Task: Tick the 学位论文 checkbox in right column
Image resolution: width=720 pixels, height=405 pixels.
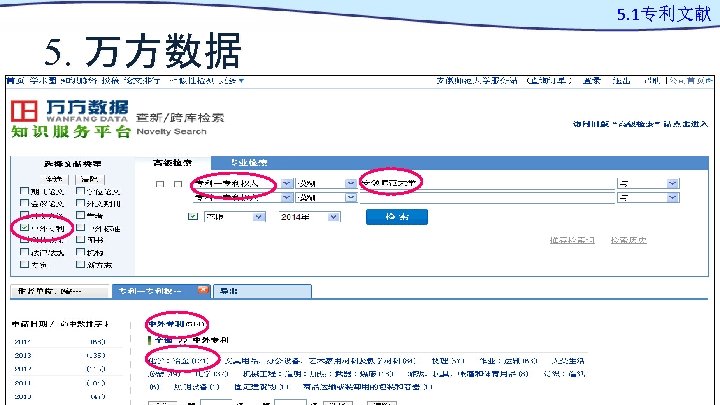Action: pyautogui.click(x=80, y=191)
